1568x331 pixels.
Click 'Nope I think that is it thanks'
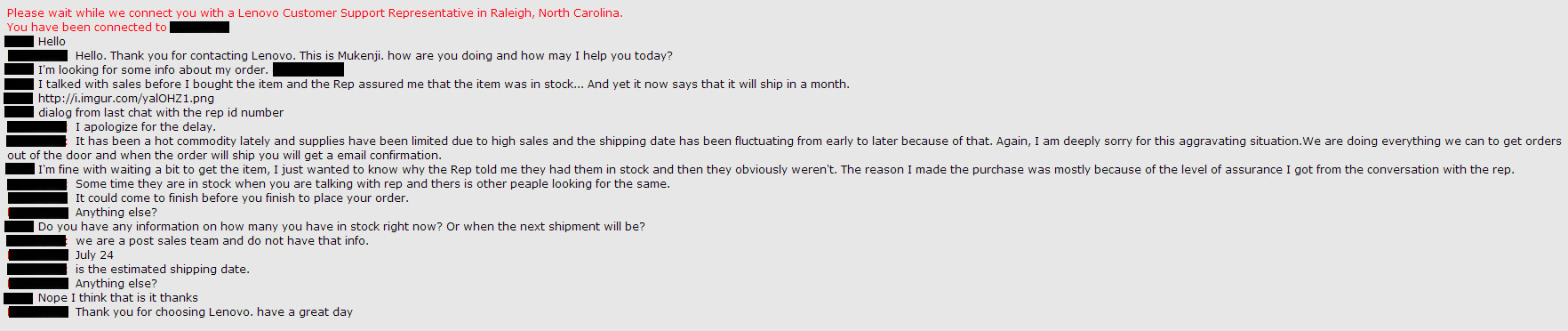[x=118, y=297]
